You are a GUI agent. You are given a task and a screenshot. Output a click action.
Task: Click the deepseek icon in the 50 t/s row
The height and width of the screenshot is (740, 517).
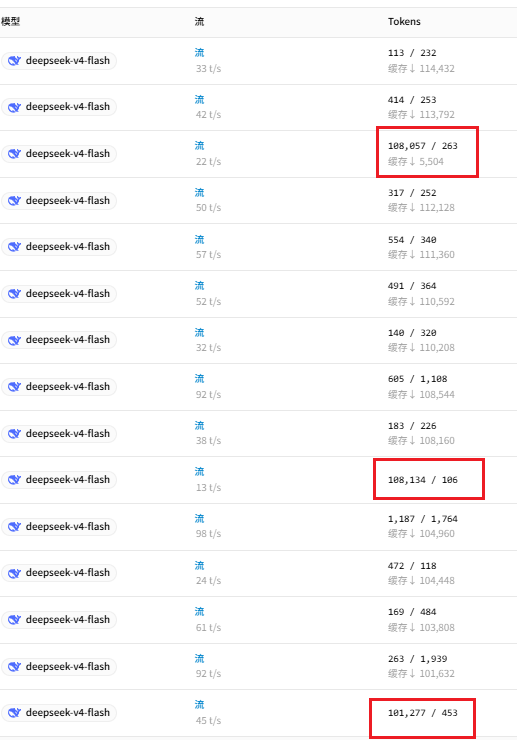pyautogui.click(x=15, y=201)
